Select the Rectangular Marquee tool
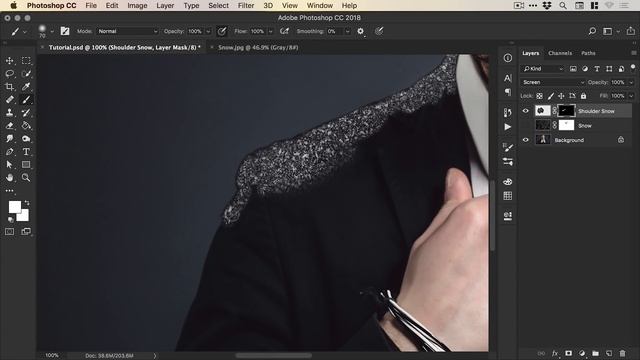Image resolution: width=640 pixels, height=360 pixels. click(x=26, y=61)
